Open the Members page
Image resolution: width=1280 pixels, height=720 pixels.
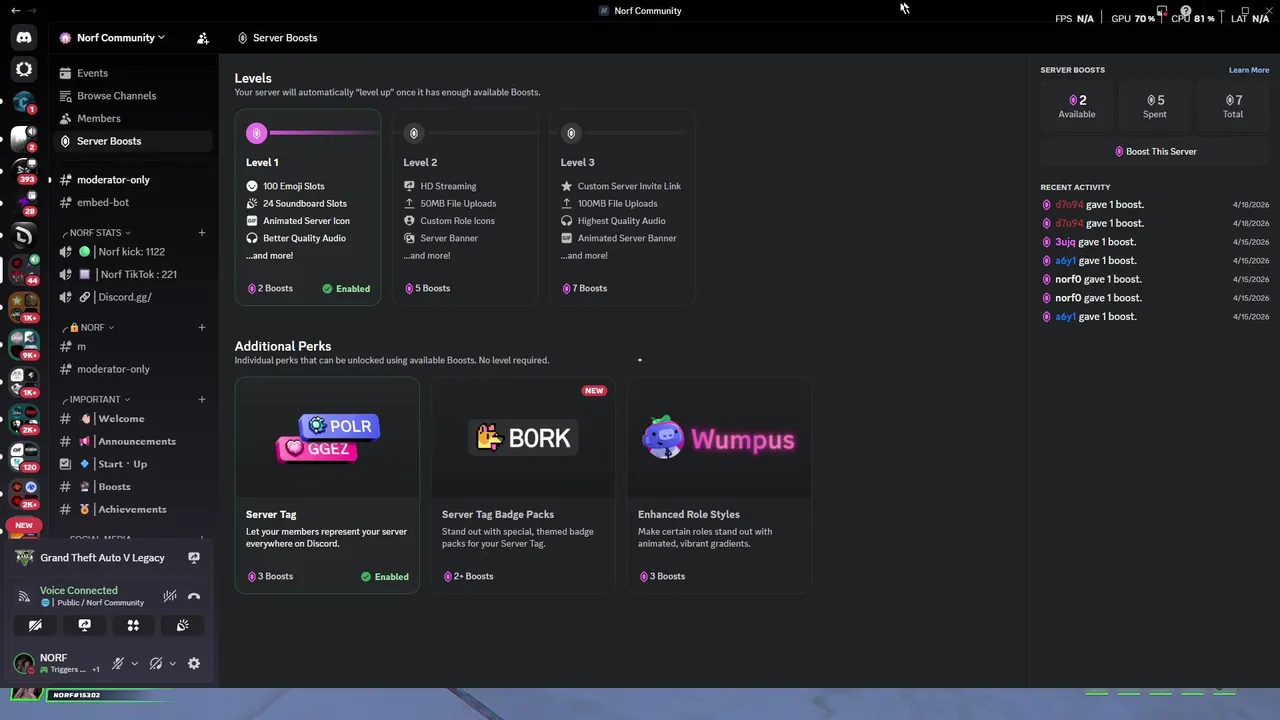[132, 118]
